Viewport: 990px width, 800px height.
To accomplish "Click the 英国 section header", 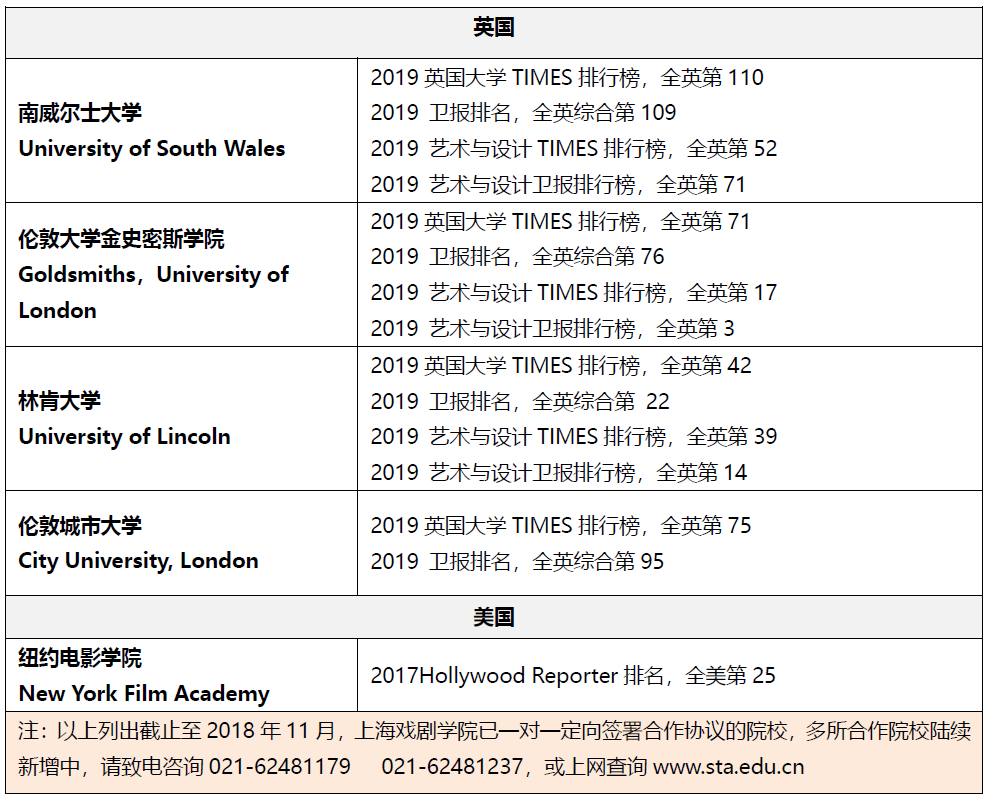I will tap(494, 29).
